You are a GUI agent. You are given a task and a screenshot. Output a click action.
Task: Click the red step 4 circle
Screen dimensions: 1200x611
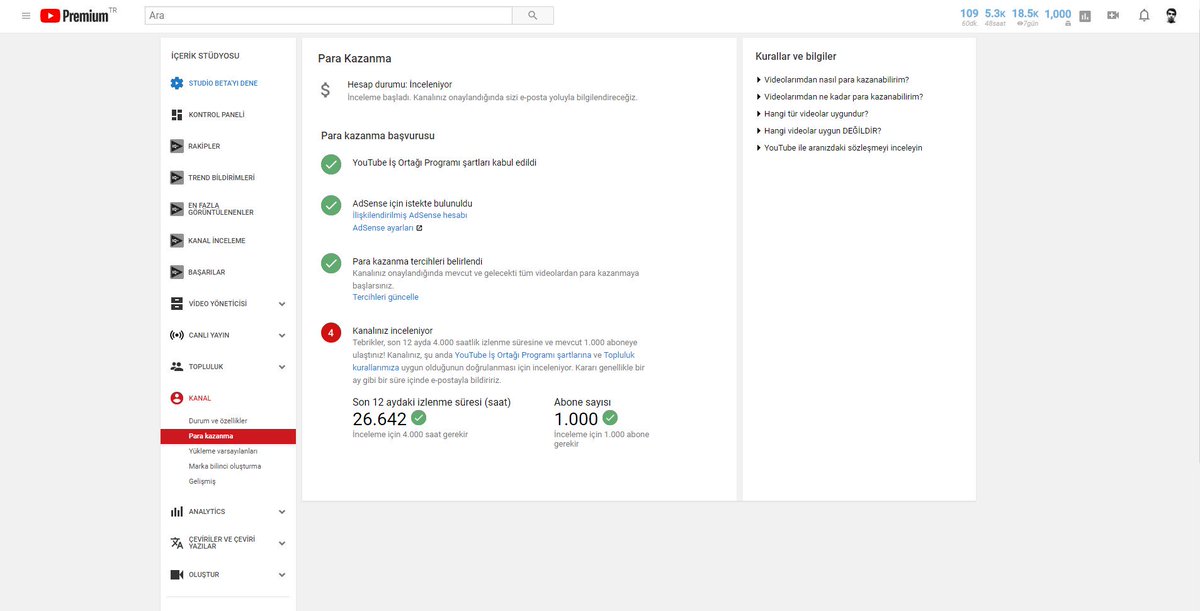331,332
